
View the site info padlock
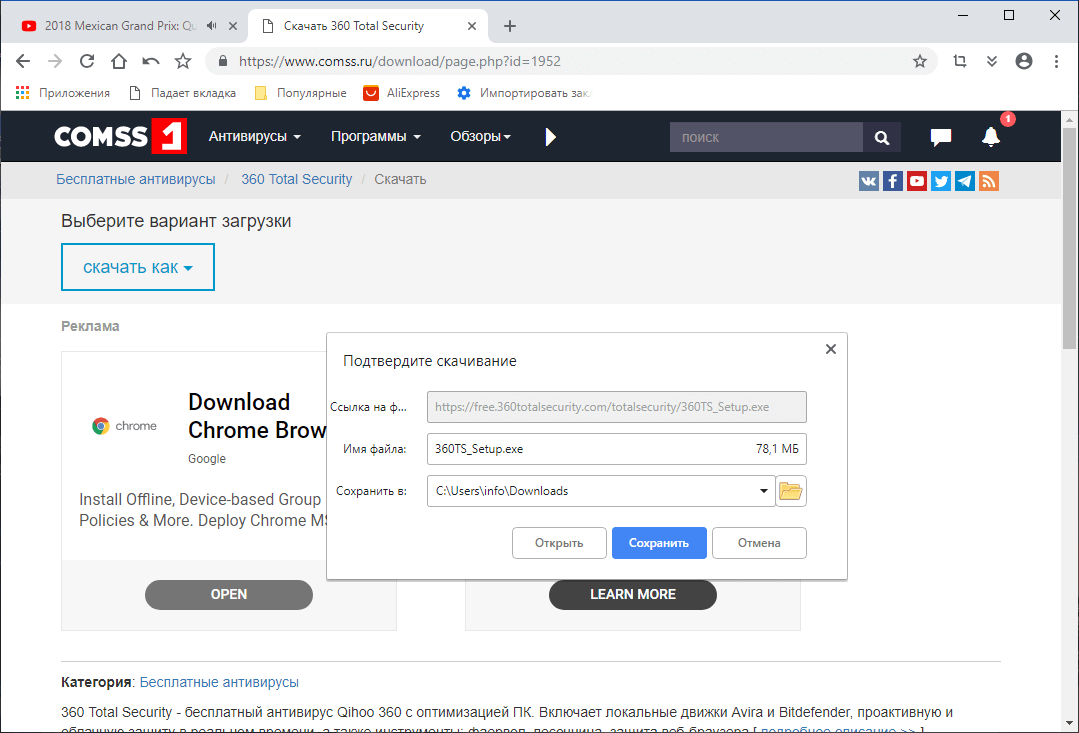tap(222, 61)
